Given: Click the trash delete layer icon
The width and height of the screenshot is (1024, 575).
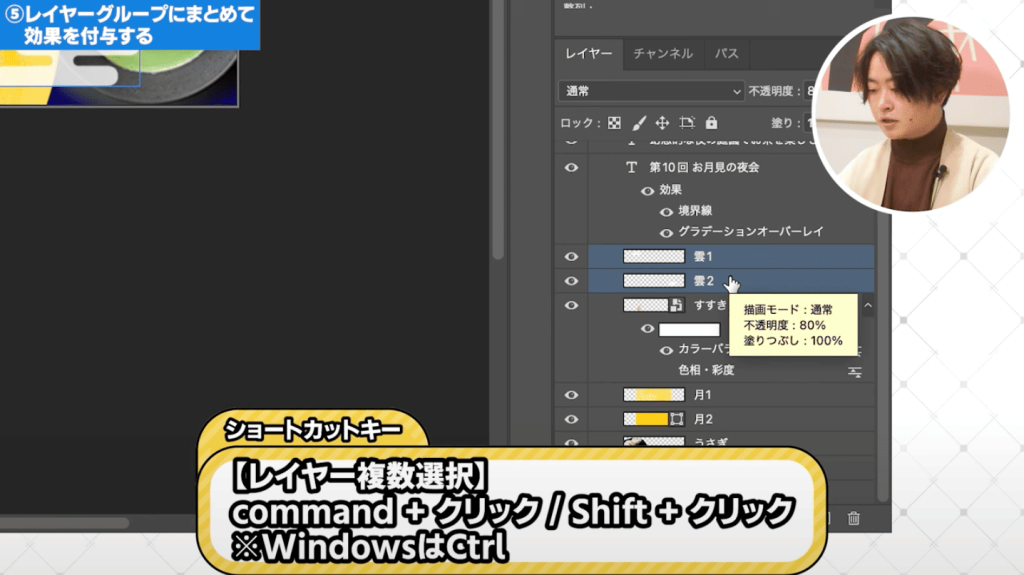Looking at the screenshot, I should pos(854,518).
